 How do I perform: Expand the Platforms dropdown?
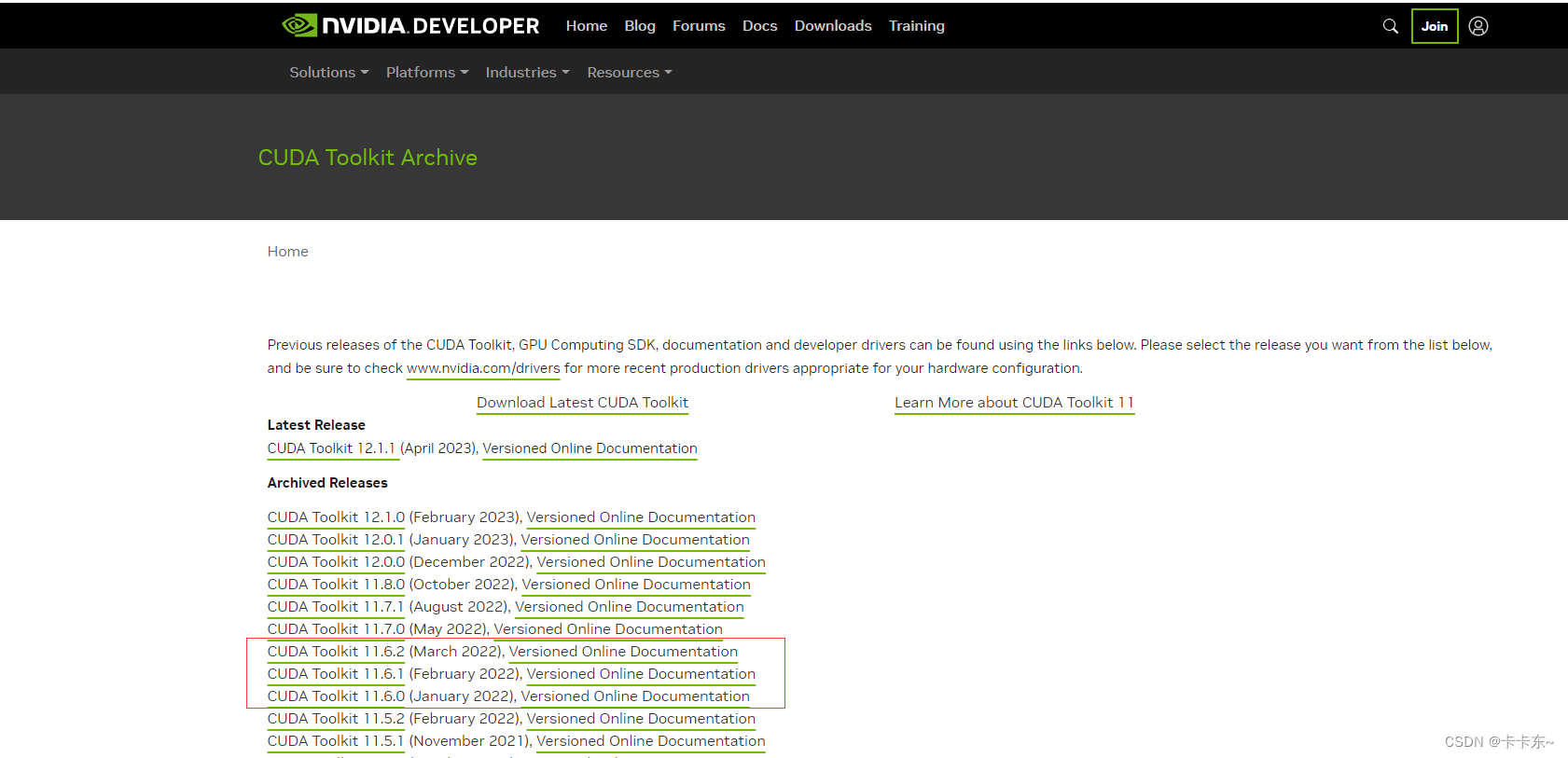427,72
